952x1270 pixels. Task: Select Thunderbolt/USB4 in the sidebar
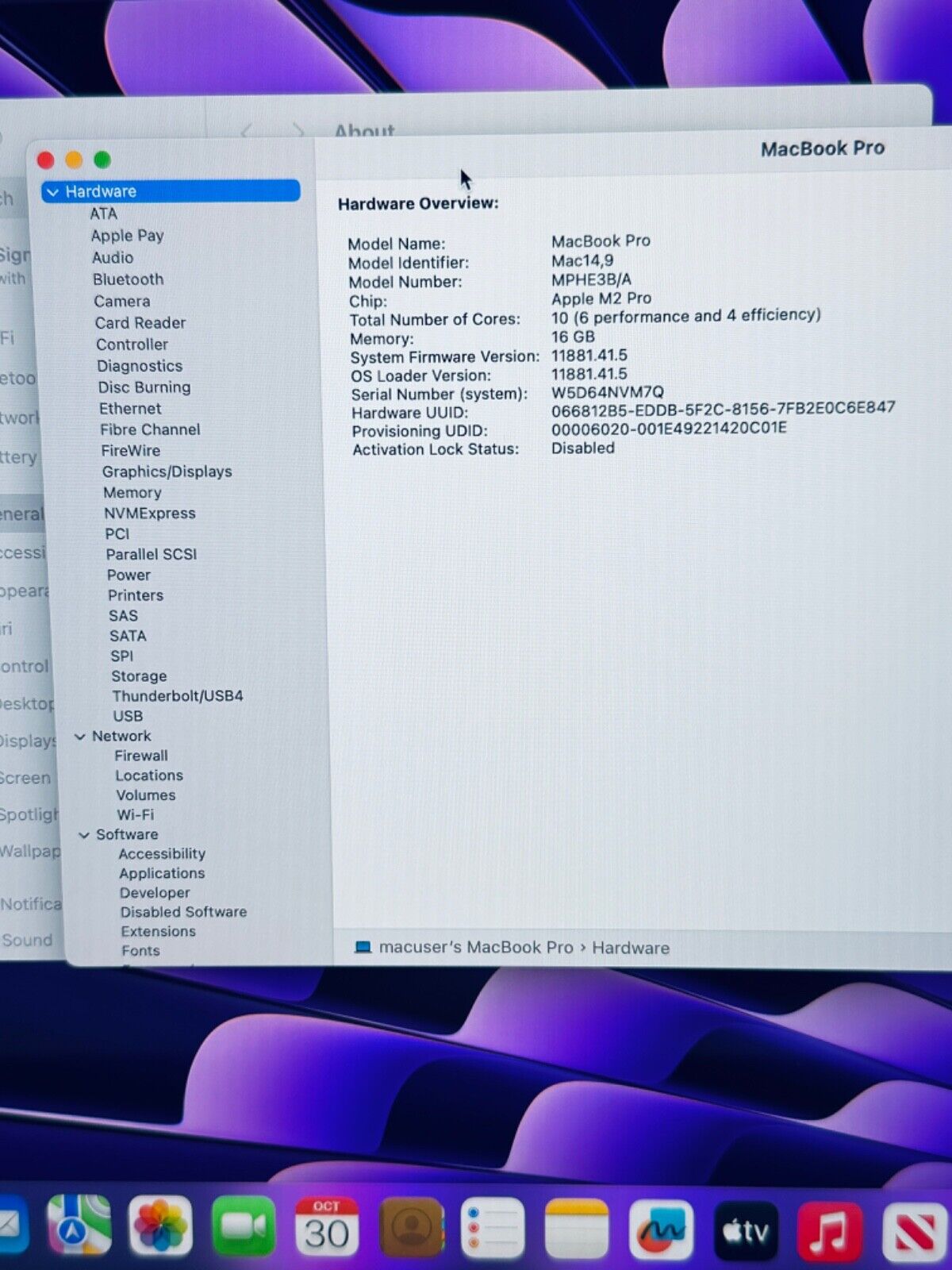178,696
